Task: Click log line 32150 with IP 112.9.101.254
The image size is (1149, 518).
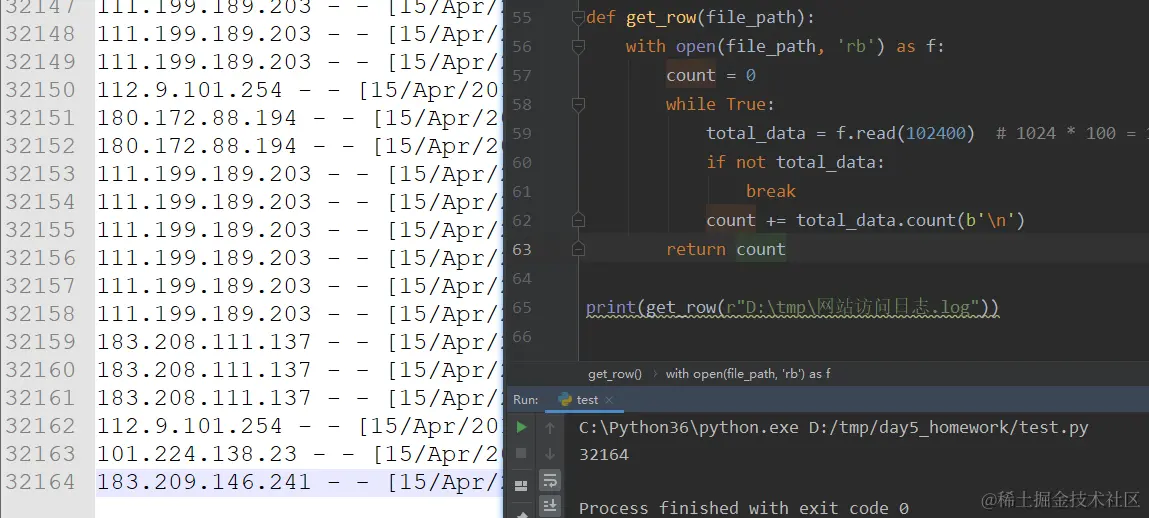Action: coord(298,90)
